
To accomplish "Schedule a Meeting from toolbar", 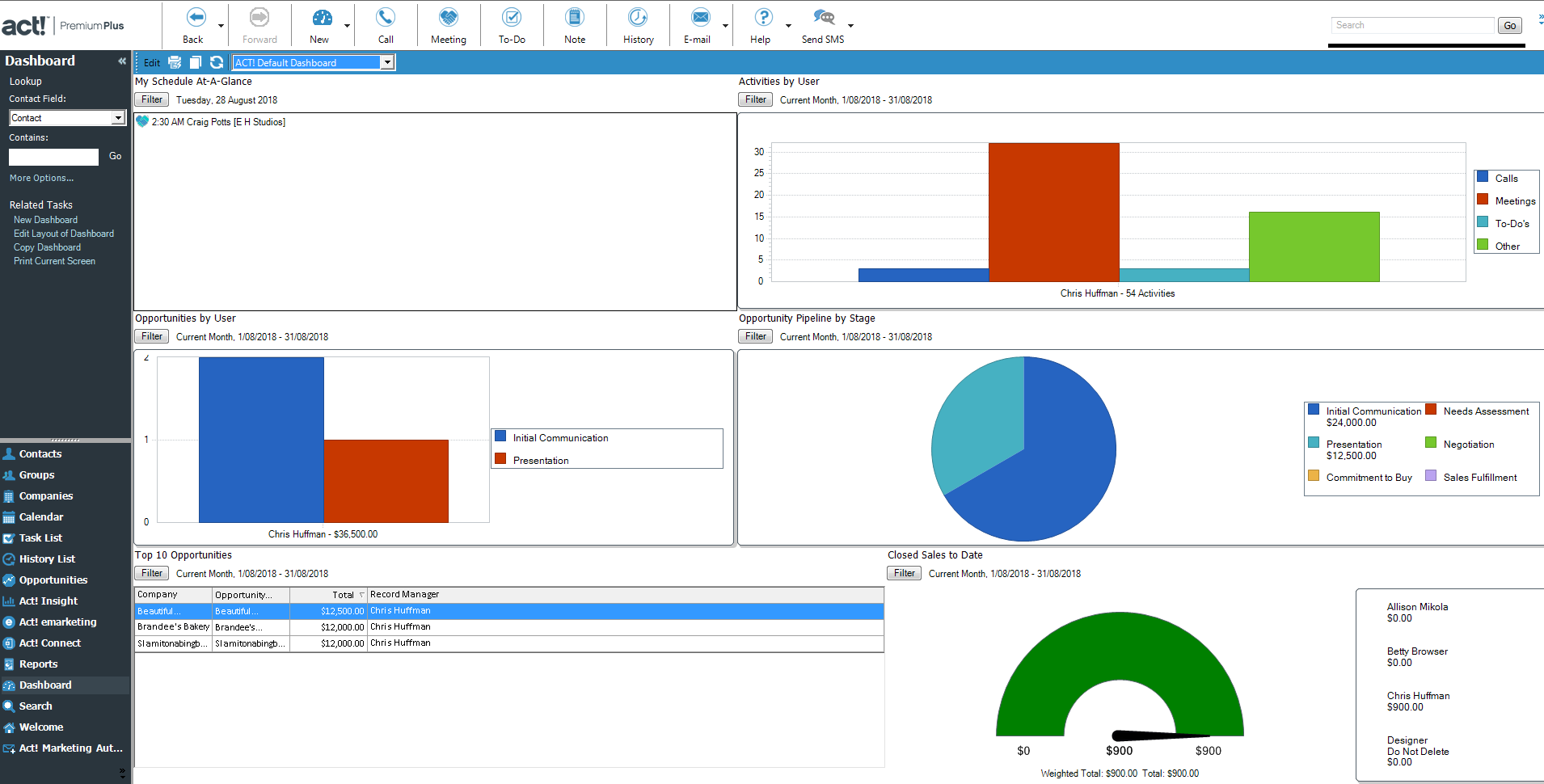I will click(x=448, y=18).
